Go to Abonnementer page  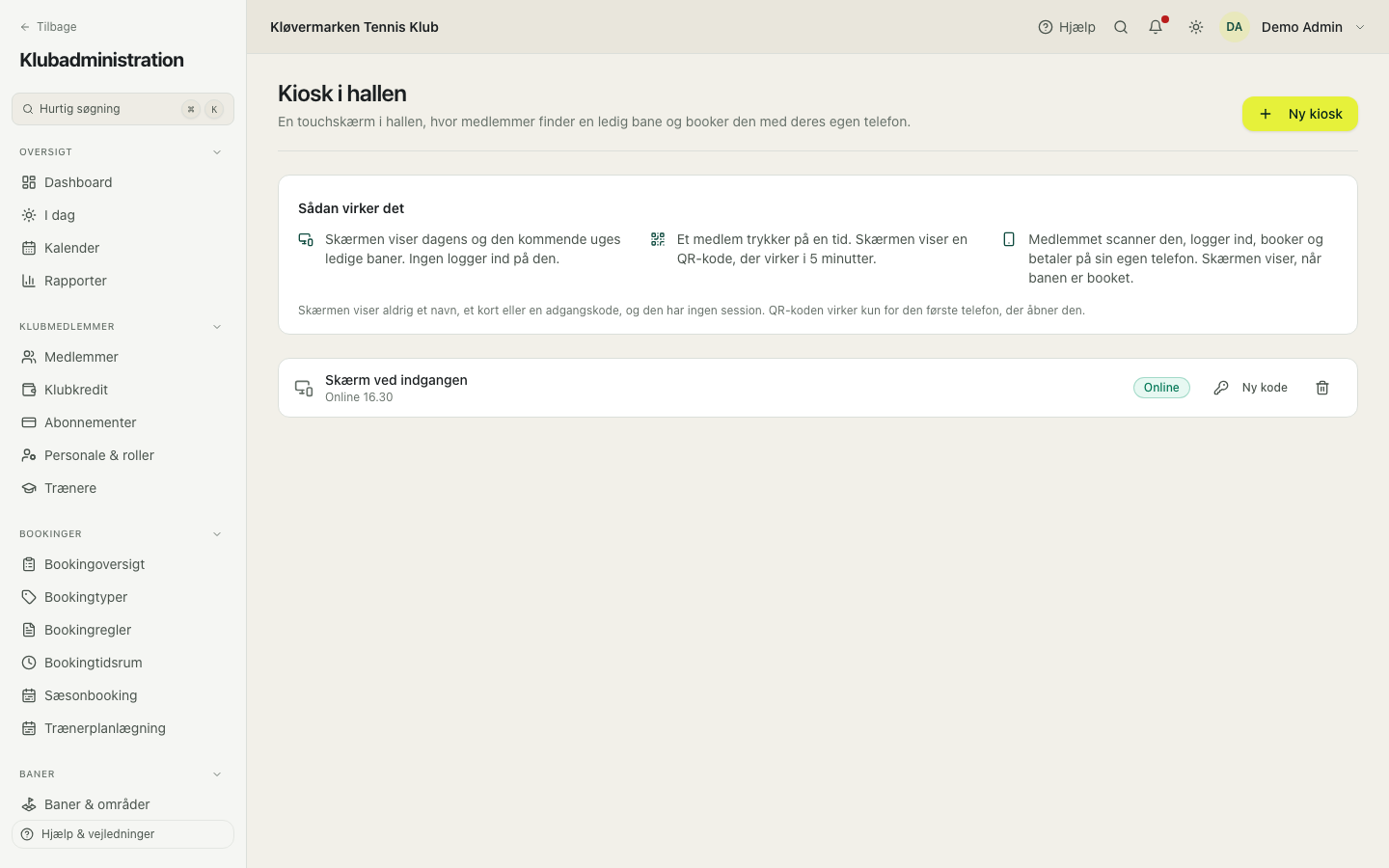pyautogui.click(x=123, y=422)
